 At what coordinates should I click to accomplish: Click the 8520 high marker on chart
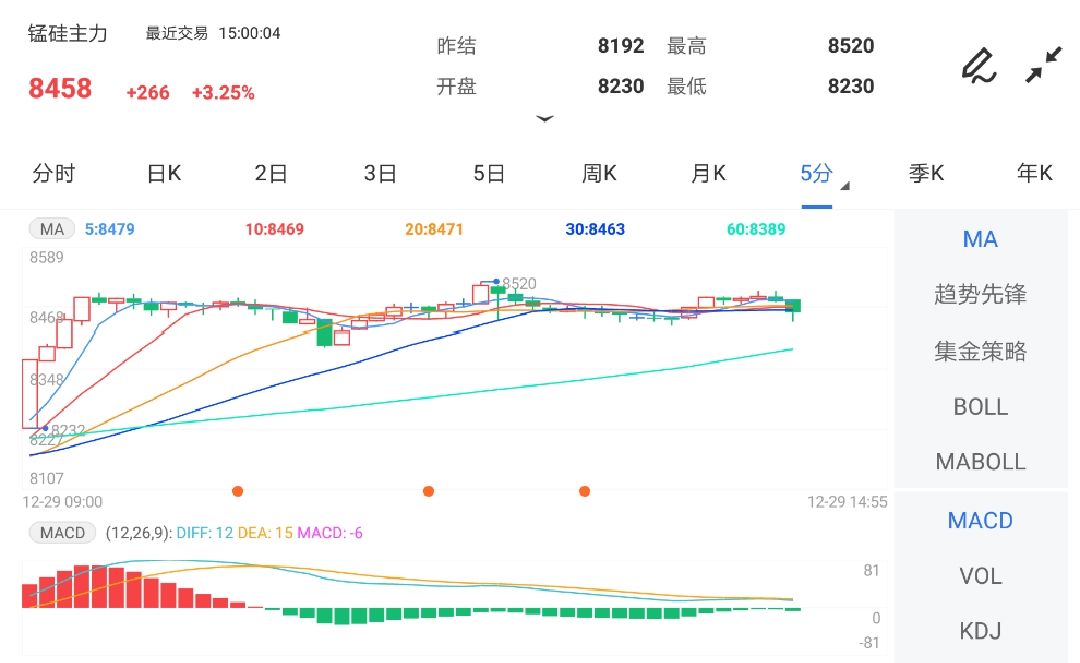519,284
